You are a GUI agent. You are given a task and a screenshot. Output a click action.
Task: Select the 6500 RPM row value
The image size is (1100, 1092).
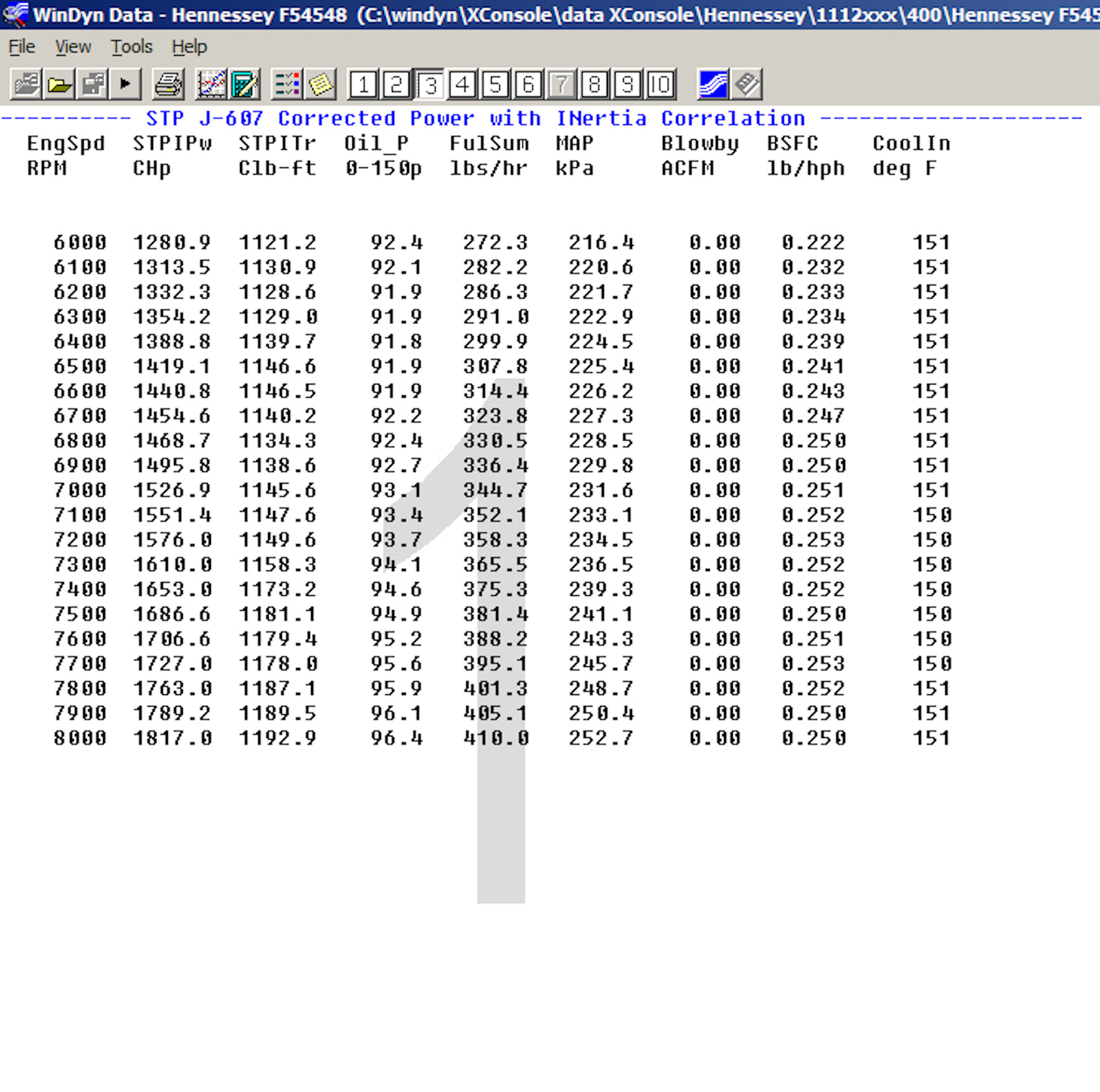coord(80,366)
